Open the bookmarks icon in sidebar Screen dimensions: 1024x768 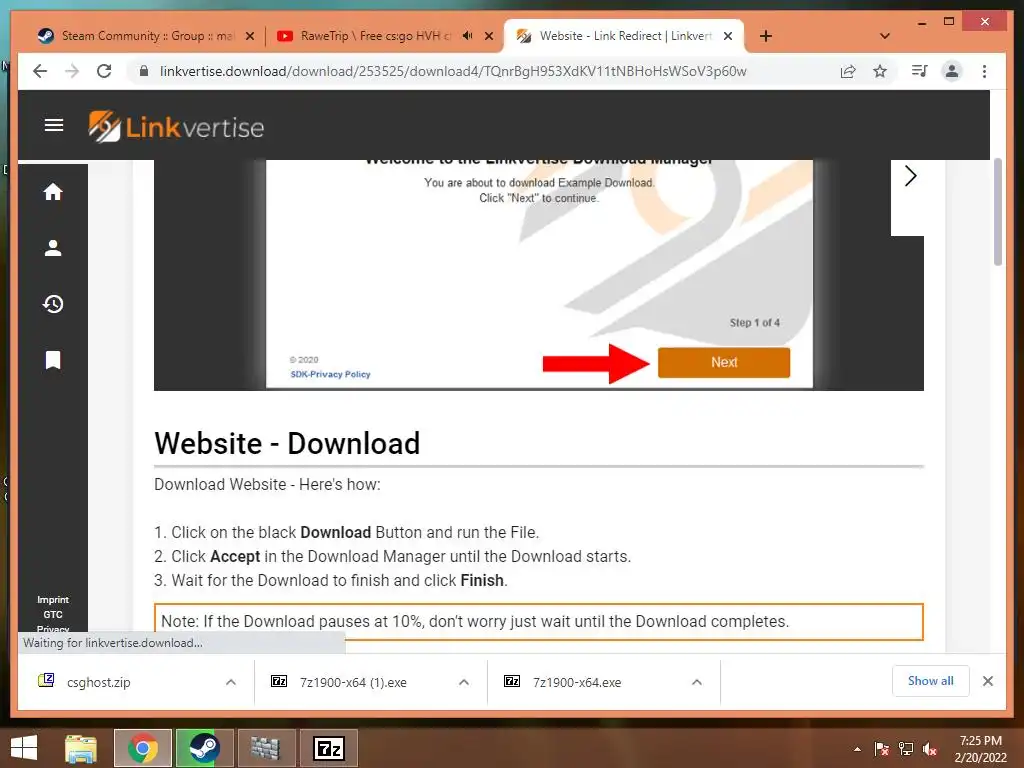pos(53,360)
